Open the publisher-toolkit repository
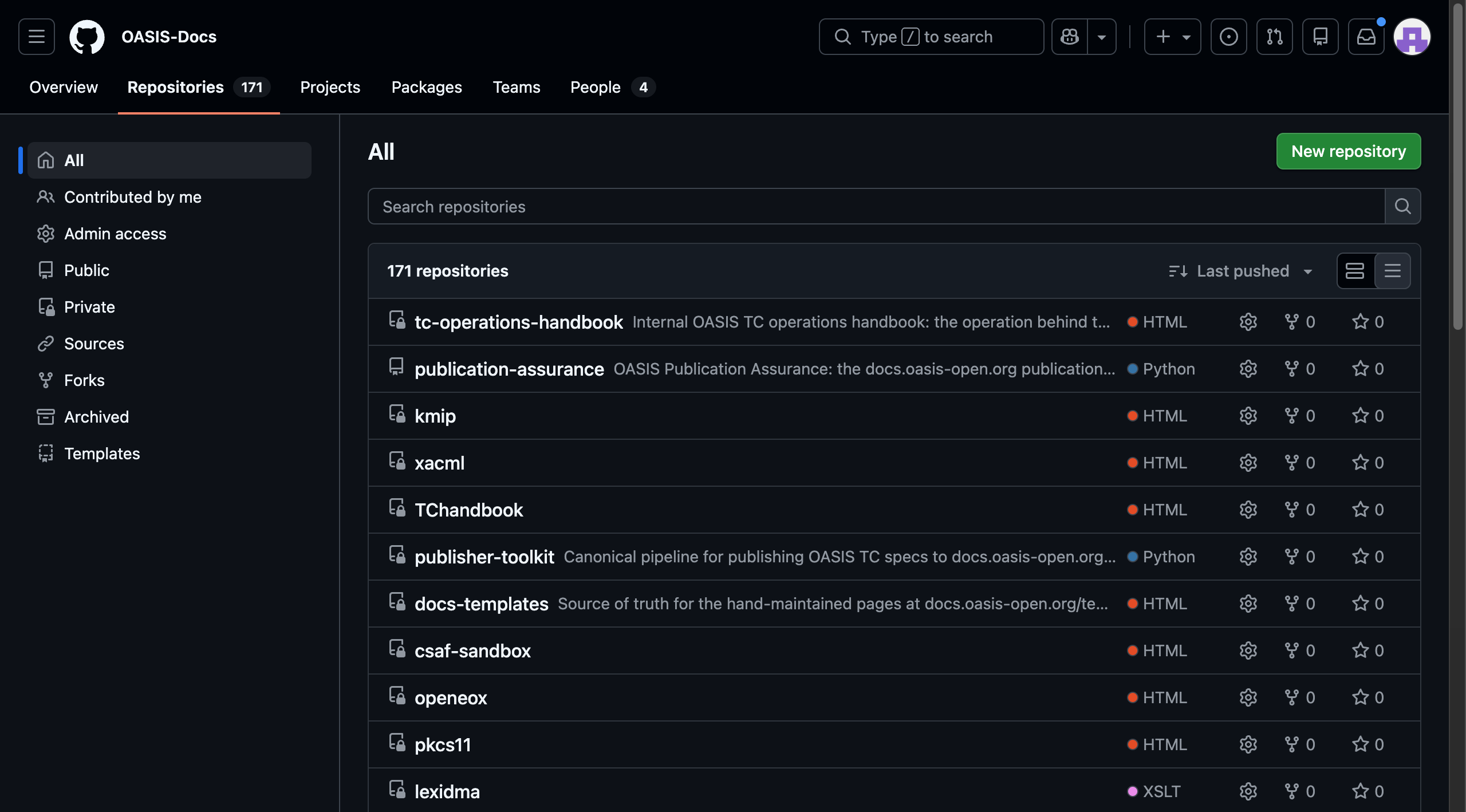Viewport: 1466px width, 812px height. [484, 557]
